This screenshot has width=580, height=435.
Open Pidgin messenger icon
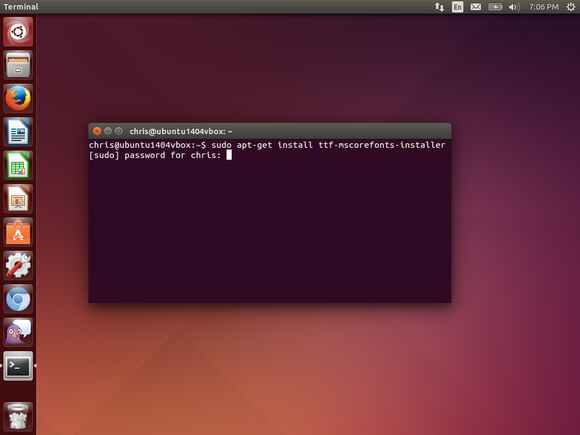[18, 332]
